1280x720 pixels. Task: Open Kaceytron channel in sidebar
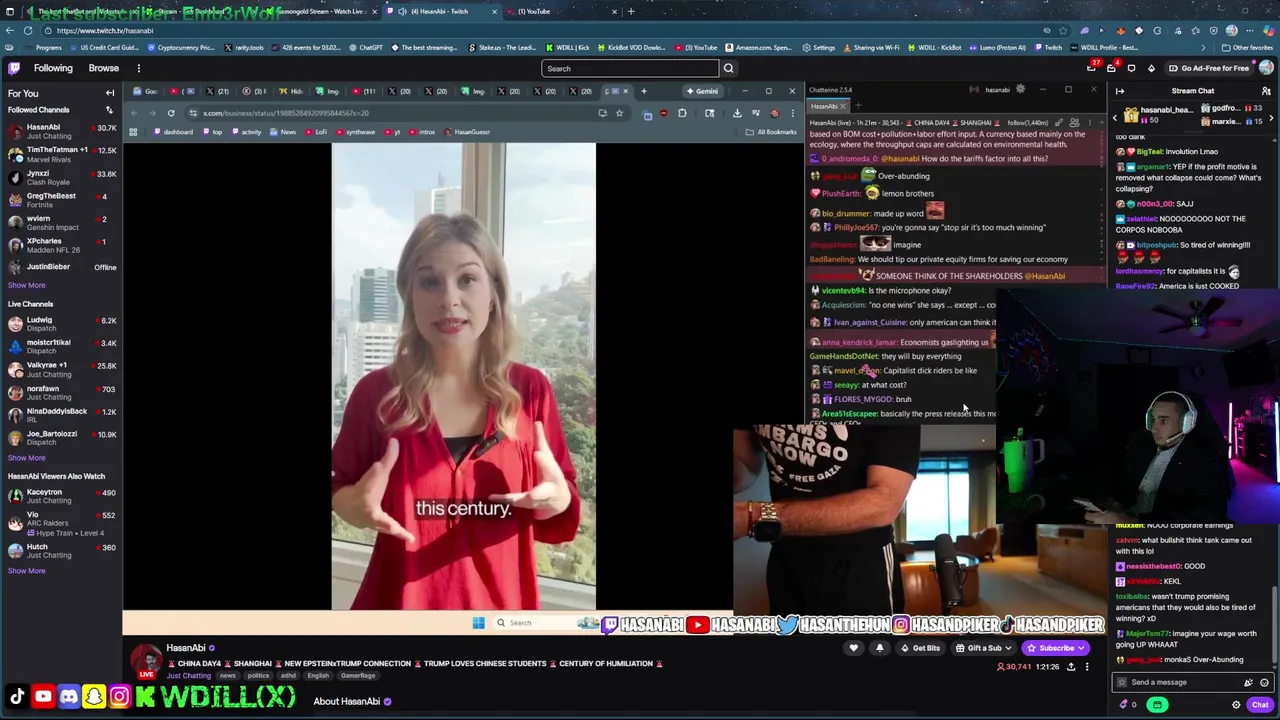[x=62, y=496]
